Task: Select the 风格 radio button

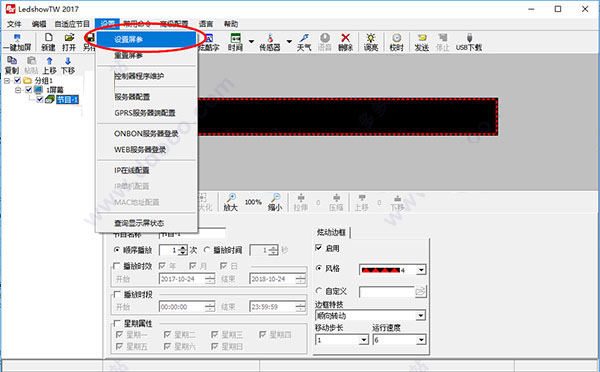Action: 318,268
